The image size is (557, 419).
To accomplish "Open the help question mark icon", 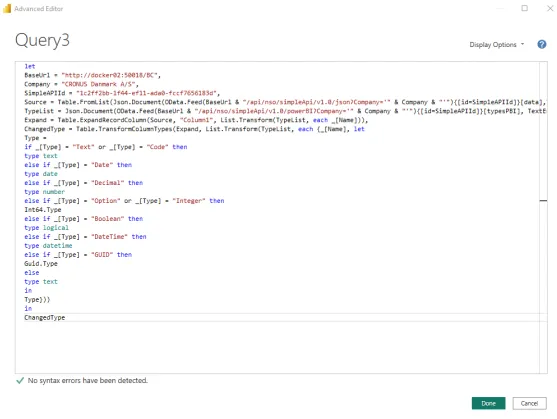I will tap(541, 44).
